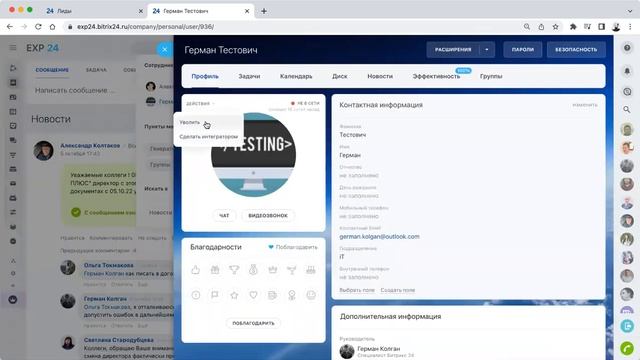Viewport: 640px width, 360px height.
Task: Open manager Герман Колган profile link
Action: [378, 349]
